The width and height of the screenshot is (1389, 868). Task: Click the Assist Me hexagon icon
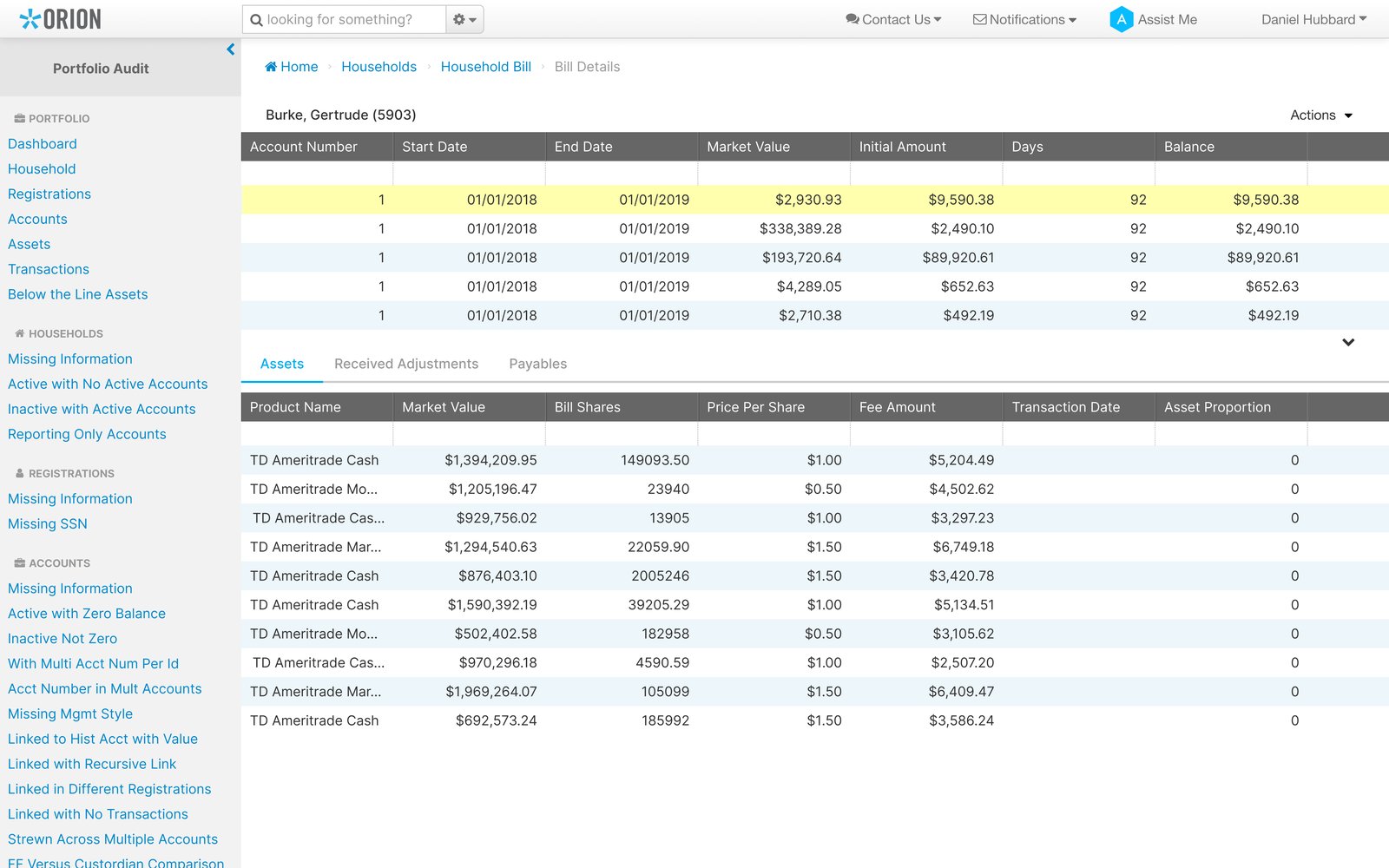pyautogui.click(x=1121, y=19)
